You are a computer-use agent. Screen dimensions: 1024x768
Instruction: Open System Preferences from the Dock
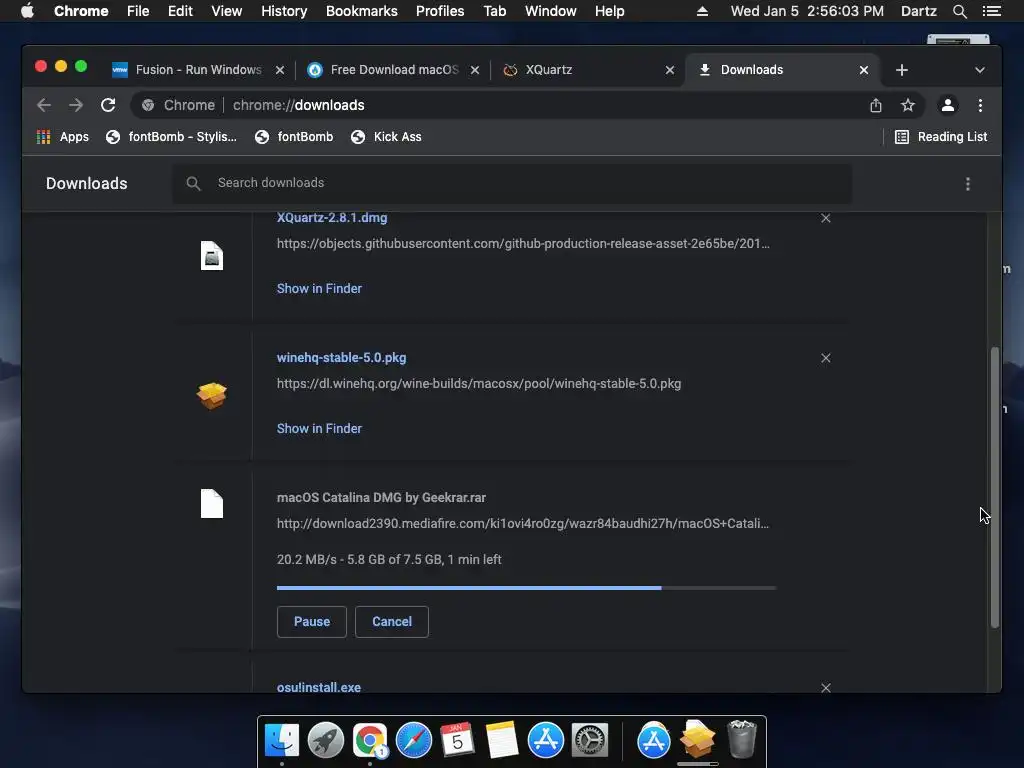click(590, 740)
